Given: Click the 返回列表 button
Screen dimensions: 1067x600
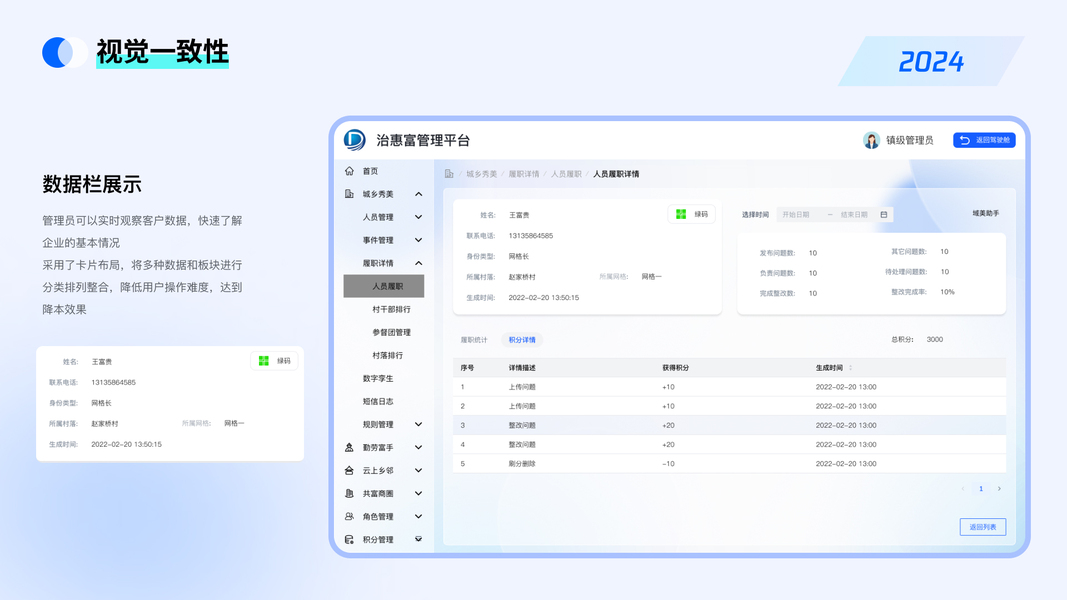Looking at the screenshot, I should [x=983, y=527].
